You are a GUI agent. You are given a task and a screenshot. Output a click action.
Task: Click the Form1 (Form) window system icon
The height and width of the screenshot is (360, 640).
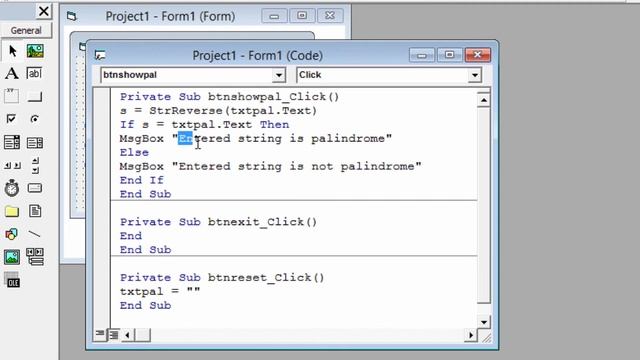pyautogui.click(x=71, y=16)
